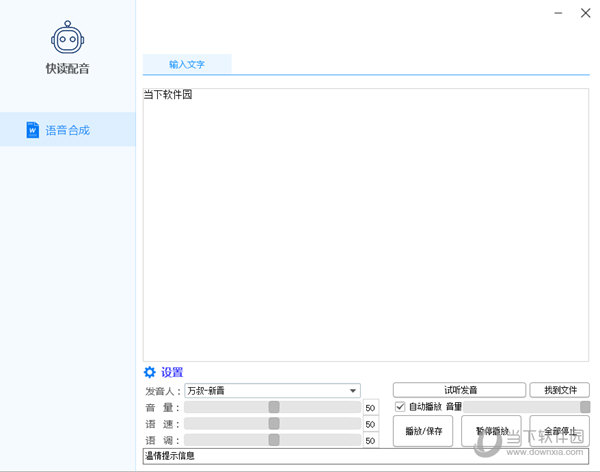Click the 发音人 dropdown arrow
The width and height of the screenshot is (600, 472).
(353, 390)
